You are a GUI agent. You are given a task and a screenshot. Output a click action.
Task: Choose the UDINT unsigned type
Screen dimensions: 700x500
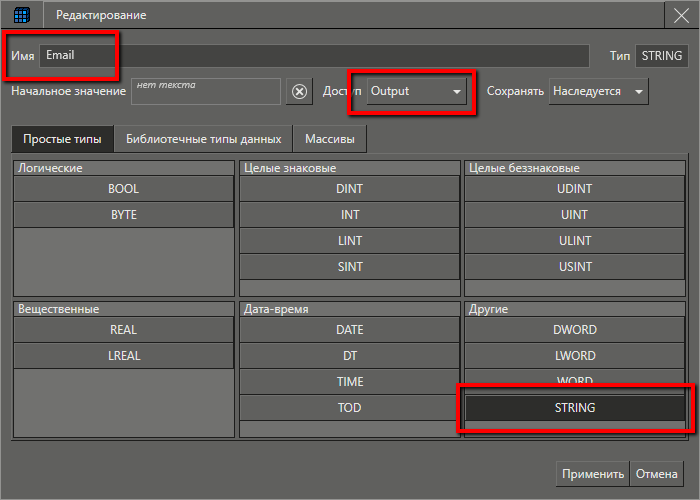(574, 188)
